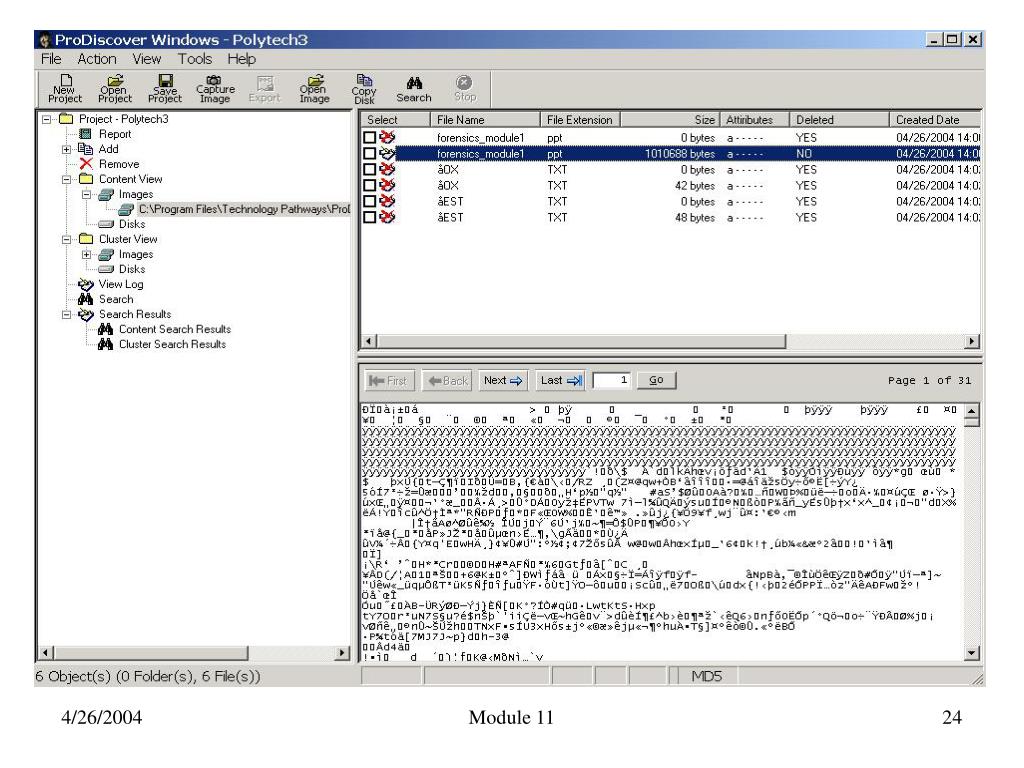This screenshot has width=1024, height=768.
Task: Open the Tools menu
Action: (x=195, y=59)
